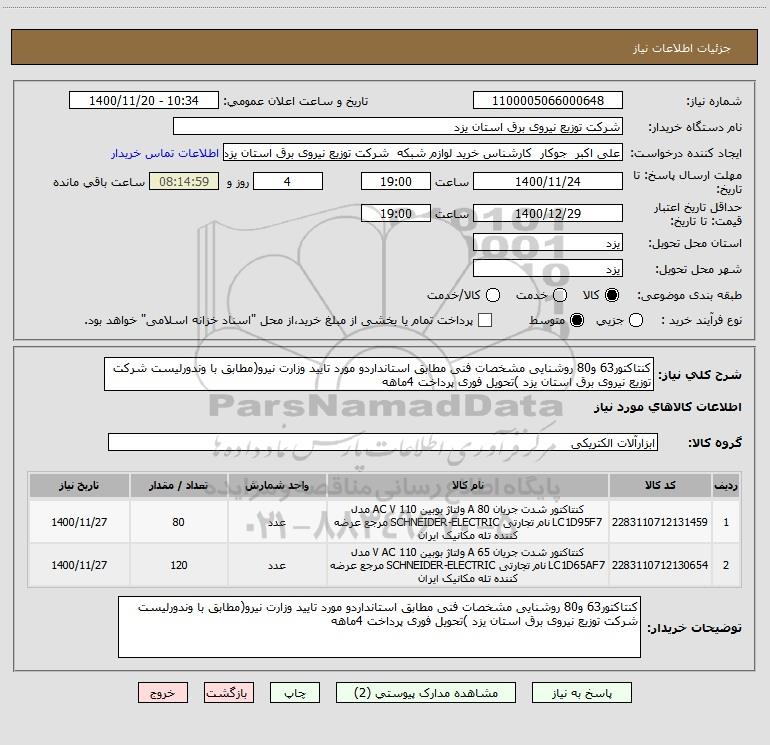Screen dimensions: 770x745
Task: Click the buyer organization name field
Action: point(398,127)
